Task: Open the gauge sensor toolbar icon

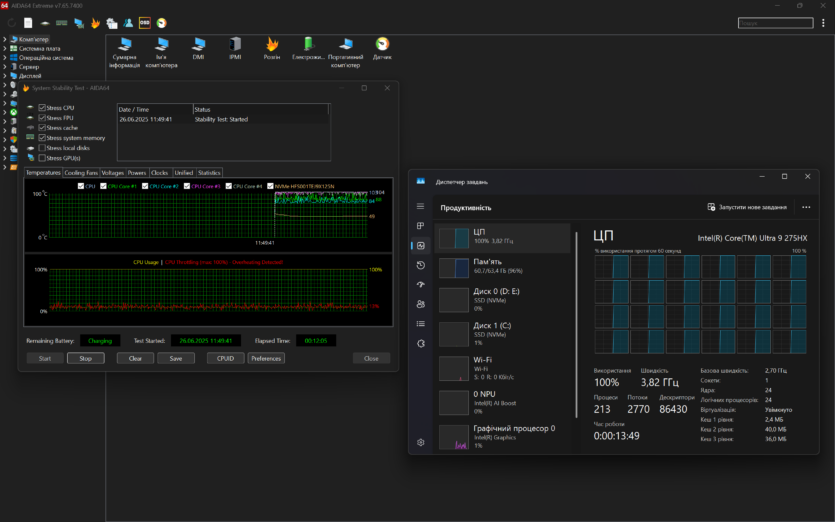Action: tap(161, 23)
